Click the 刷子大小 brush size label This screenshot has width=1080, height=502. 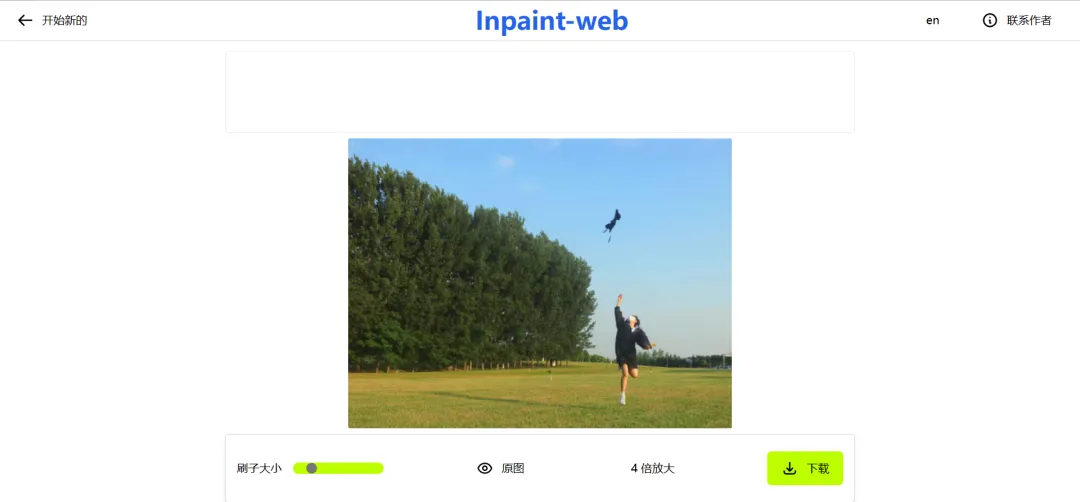pyautogui.click(x=259, y=468)
